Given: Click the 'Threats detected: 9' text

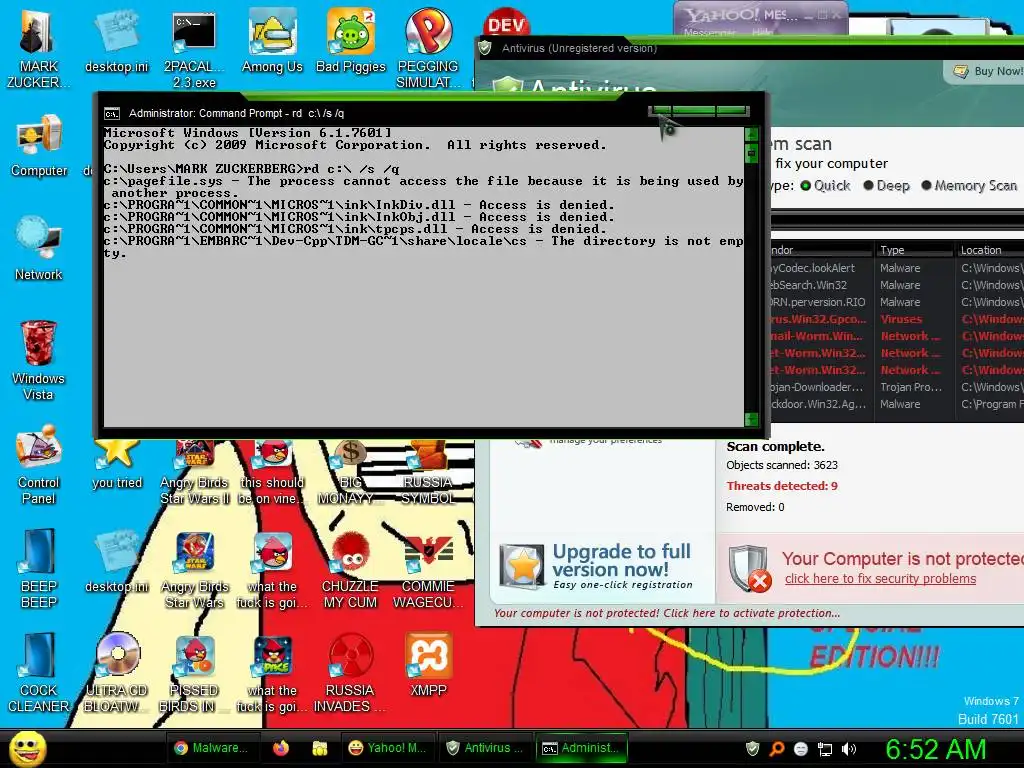Looking at the screenshot, I should pyautogui.click(x=782, y=486).
